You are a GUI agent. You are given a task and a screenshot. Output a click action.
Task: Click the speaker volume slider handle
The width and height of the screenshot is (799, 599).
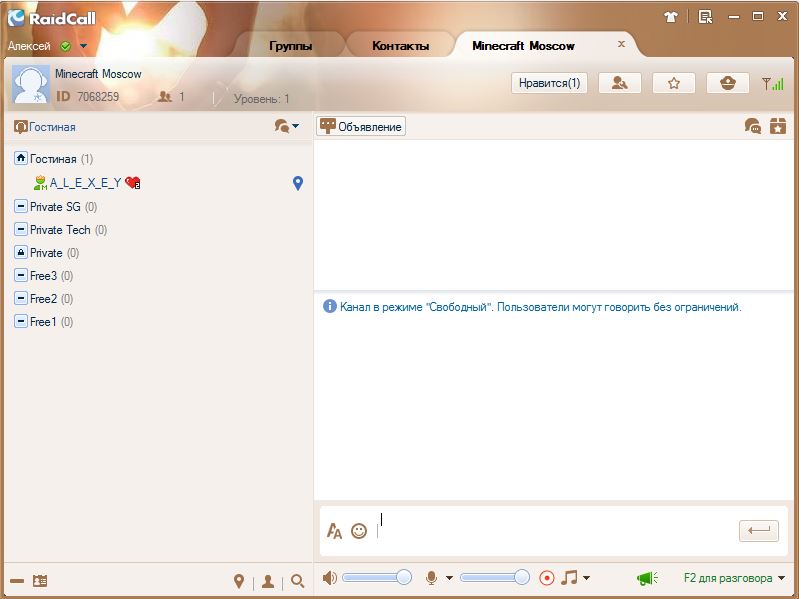coord(404,577)
